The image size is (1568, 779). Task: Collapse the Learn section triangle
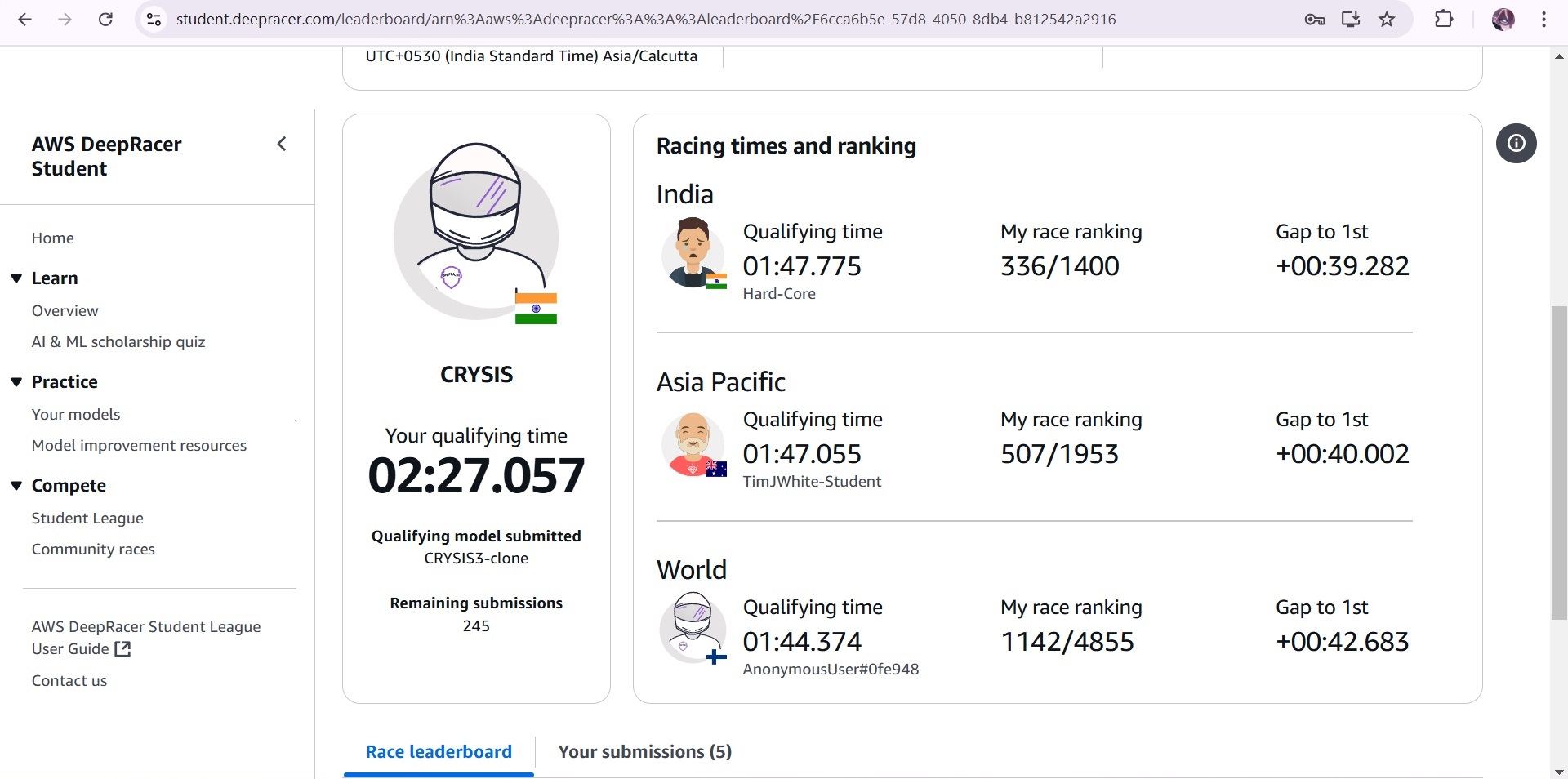pos(16,278)
